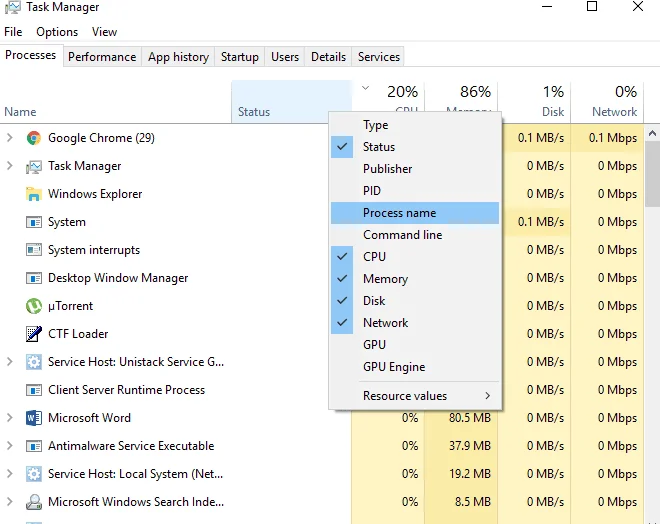Click the Google Chrome process icon
The height and width of the screenshot is (524, 660).
(x=34, y=138)
